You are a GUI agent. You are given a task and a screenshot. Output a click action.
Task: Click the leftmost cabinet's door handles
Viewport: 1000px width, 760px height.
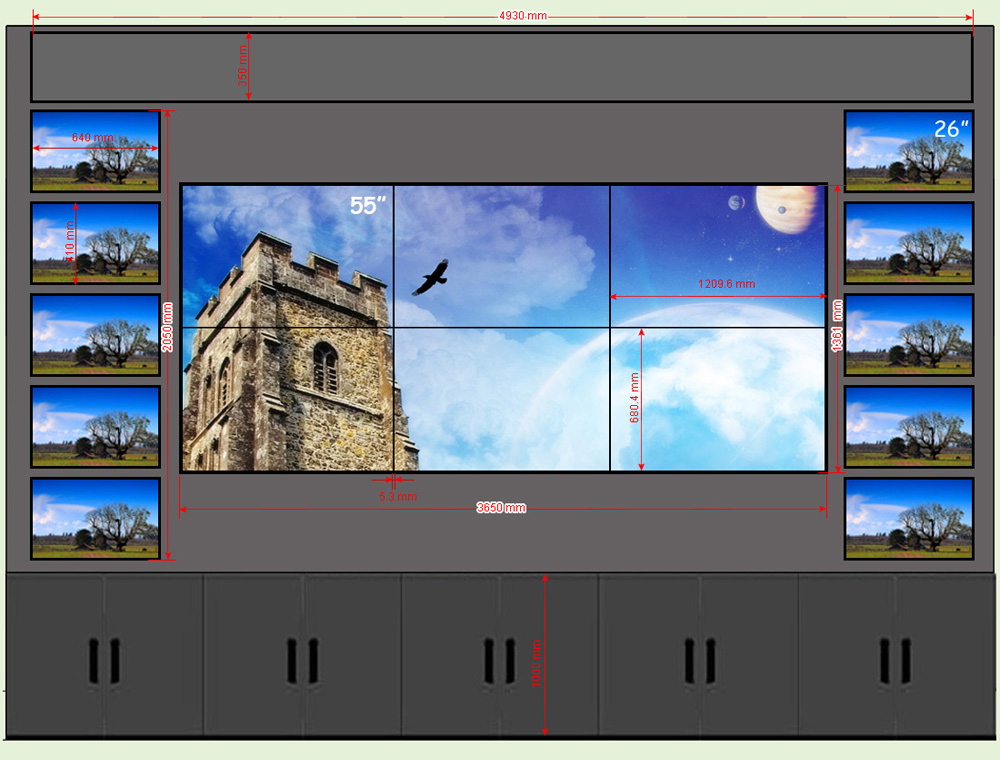tap(104, 661)
